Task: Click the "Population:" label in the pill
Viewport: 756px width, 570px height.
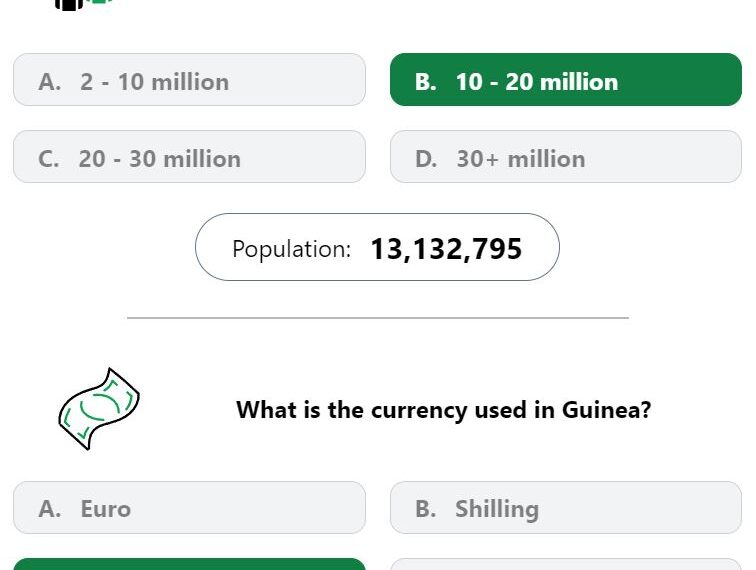Action: tap(291, 249)
